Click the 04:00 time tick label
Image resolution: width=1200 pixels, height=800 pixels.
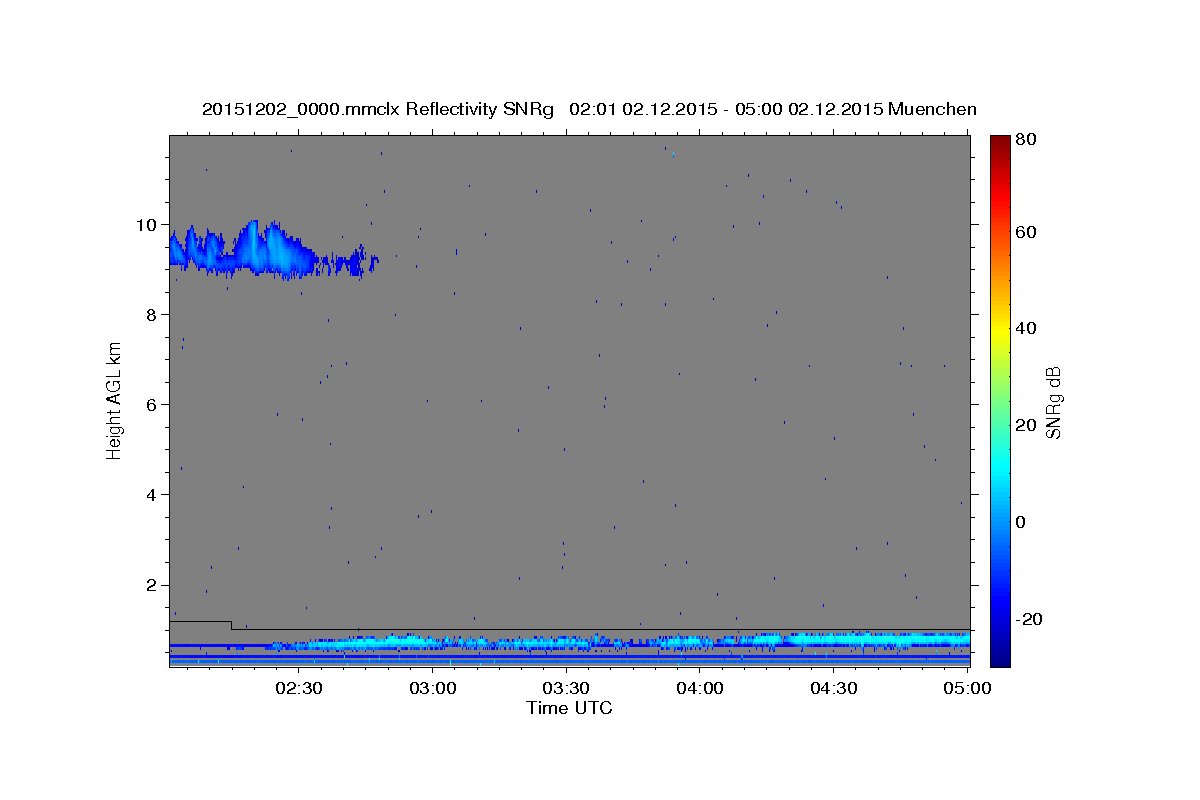(x=700, y=688)
